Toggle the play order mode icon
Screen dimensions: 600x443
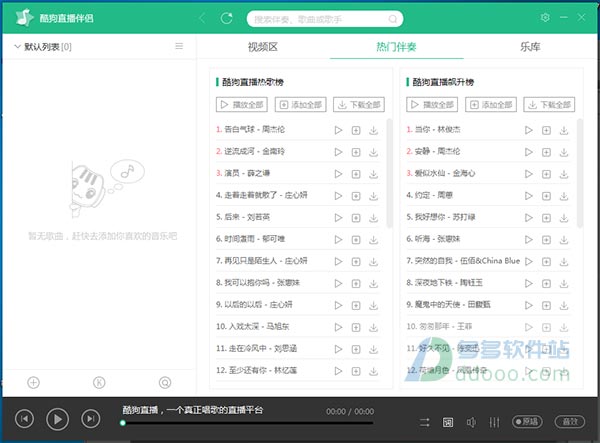pos(425,422)
